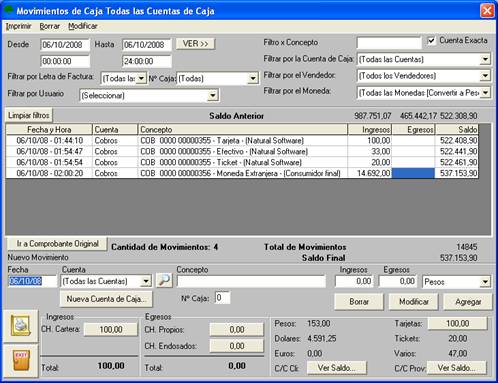Screen dimensions: 498x383
Task: Click the Limpiar filtros button
Action: click(x=29, y=115)
